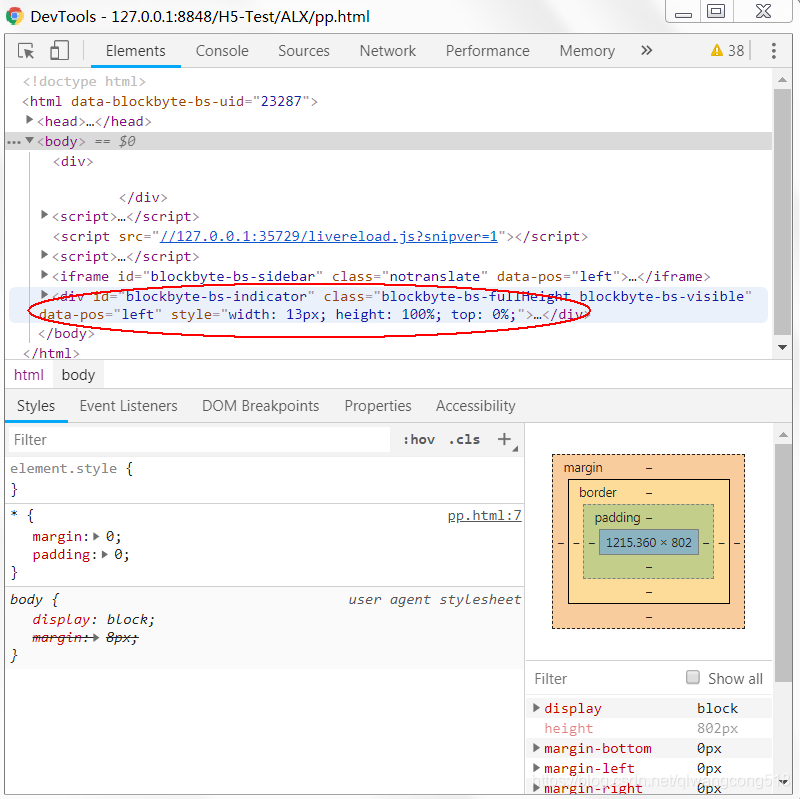Expand the second collapsed script node
Viewport: 800px width, 799px height.
[44, 255]
